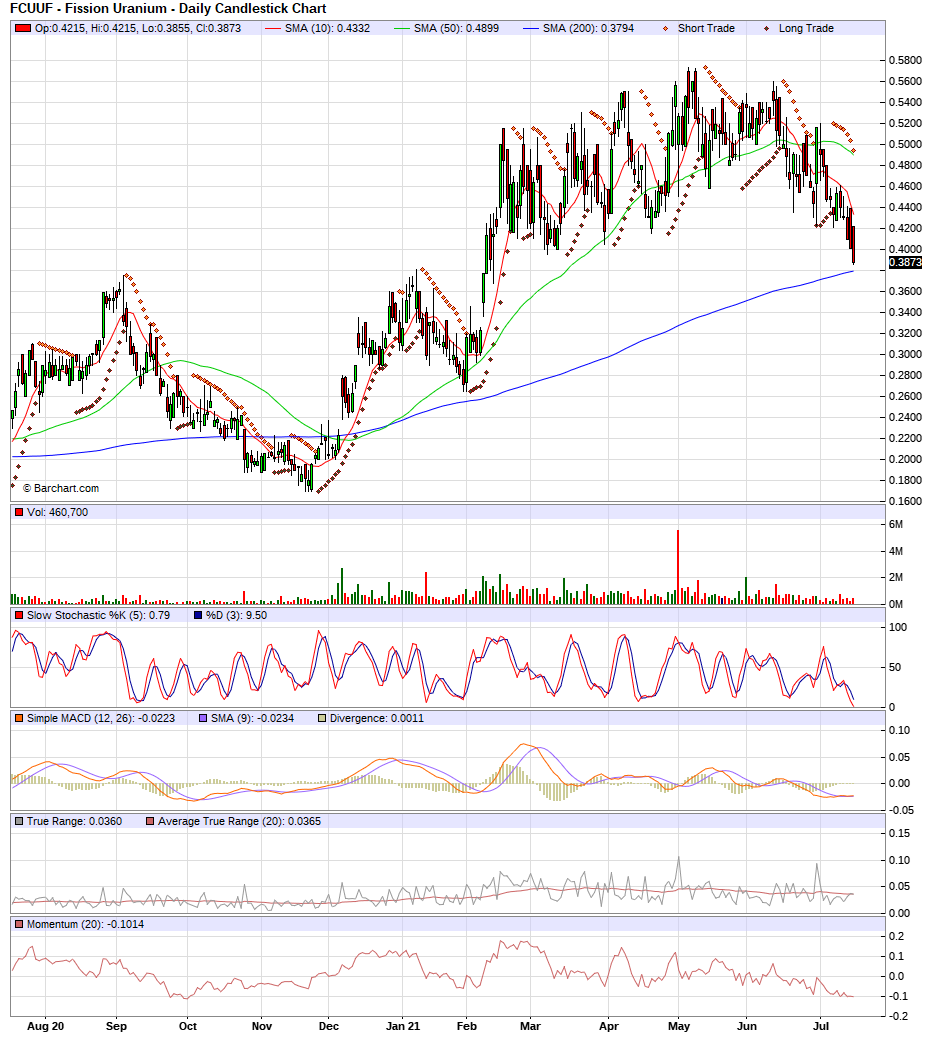This screenshot has height=1057, width=930.
Task: Click the Short Trade legend text
Action: point(706,28)
